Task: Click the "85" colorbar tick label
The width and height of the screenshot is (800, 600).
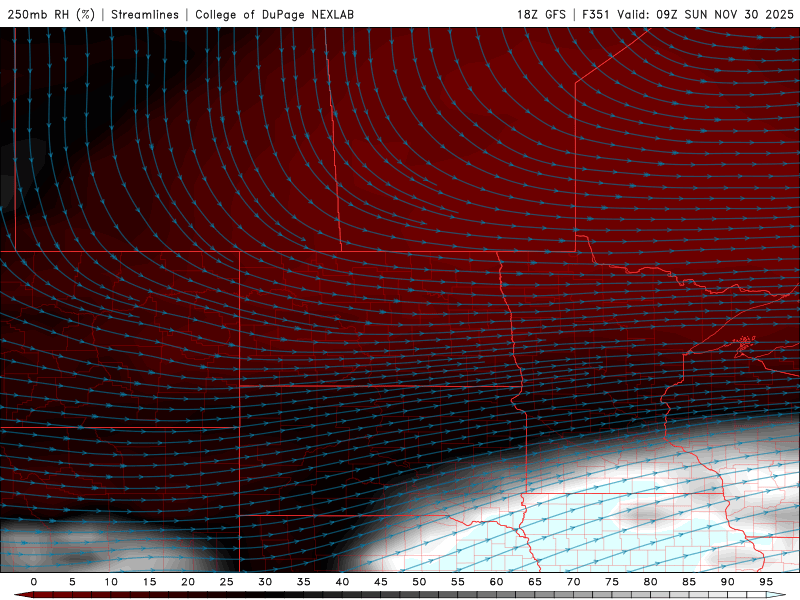Action: click(x=689, y=582)
